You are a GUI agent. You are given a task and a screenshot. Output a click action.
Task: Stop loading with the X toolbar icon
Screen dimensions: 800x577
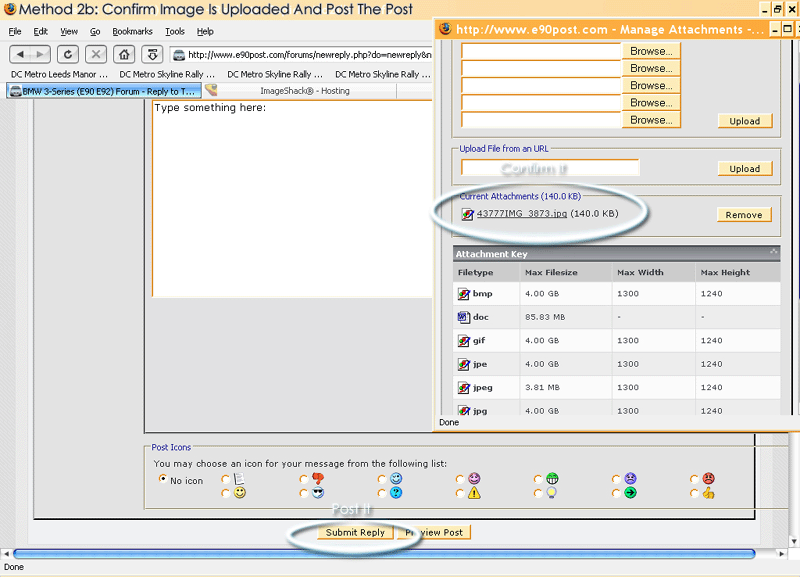96,54
